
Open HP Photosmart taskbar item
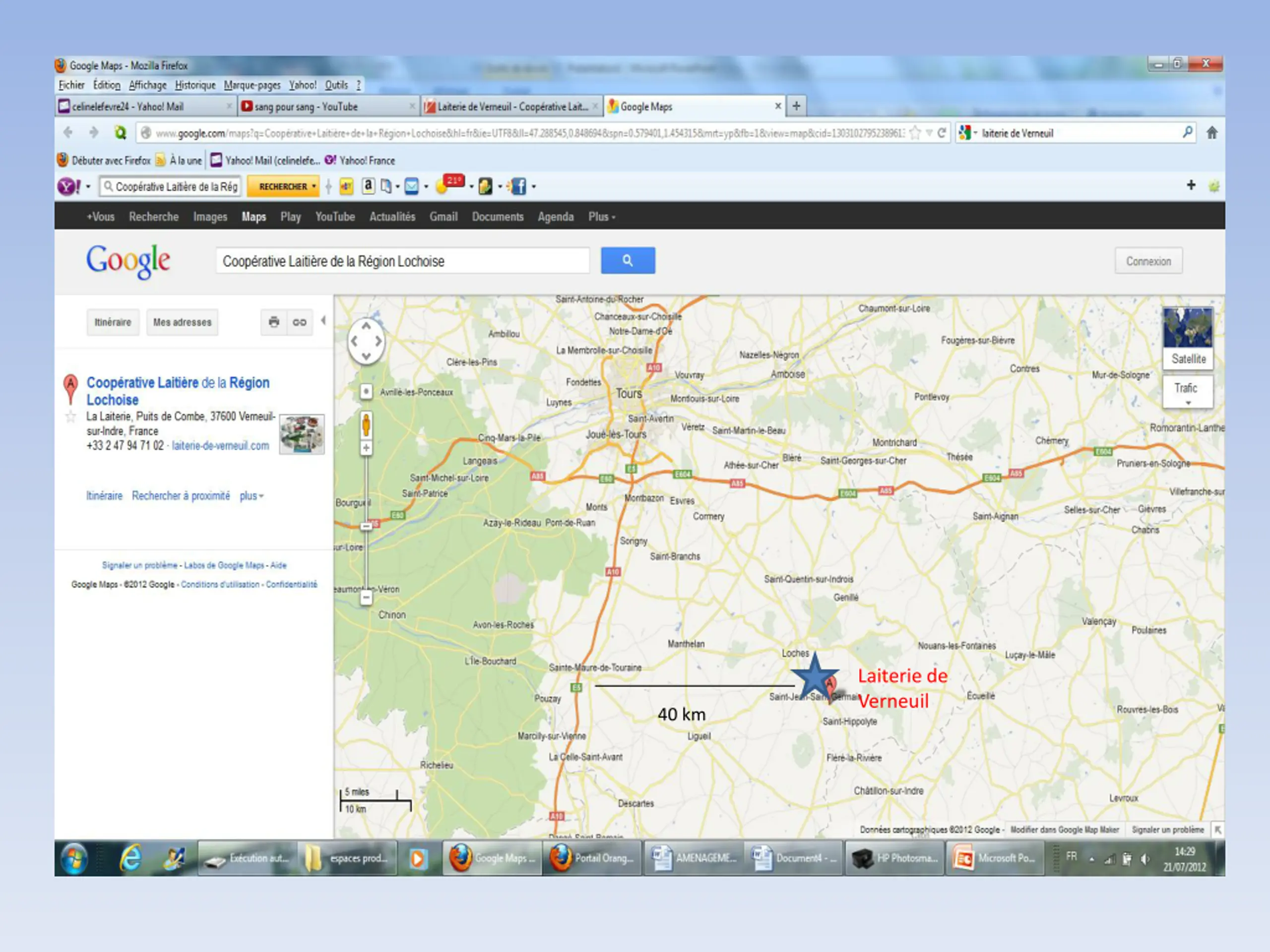click(x=894, y=858)
